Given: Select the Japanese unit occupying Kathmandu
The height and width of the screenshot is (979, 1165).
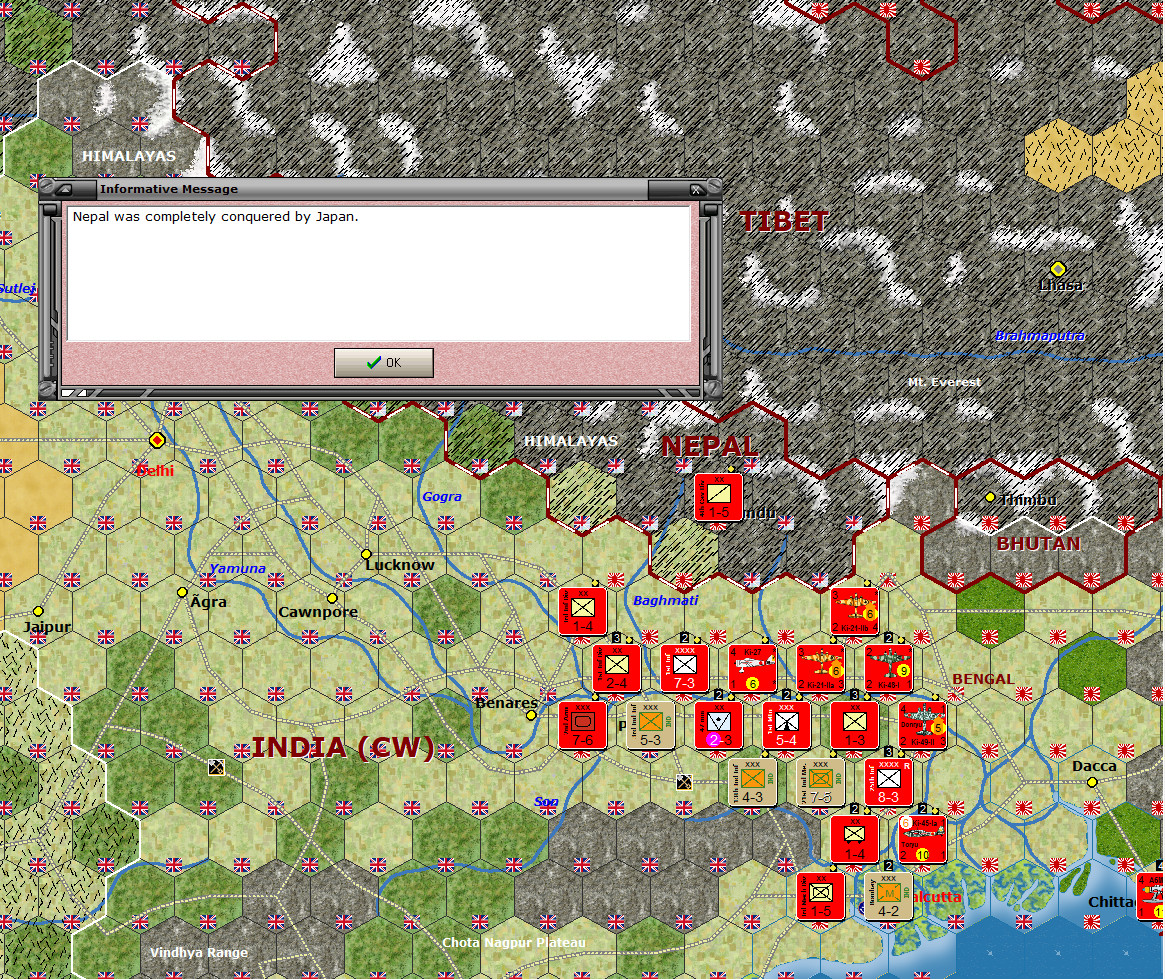Looking at the screenshot, I should 717,497.
